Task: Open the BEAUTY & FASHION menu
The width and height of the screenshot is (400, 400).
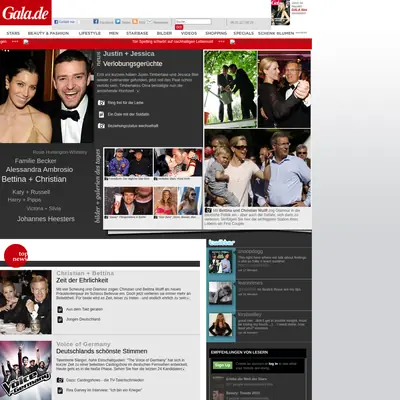Action: click(x=48, y=33)
